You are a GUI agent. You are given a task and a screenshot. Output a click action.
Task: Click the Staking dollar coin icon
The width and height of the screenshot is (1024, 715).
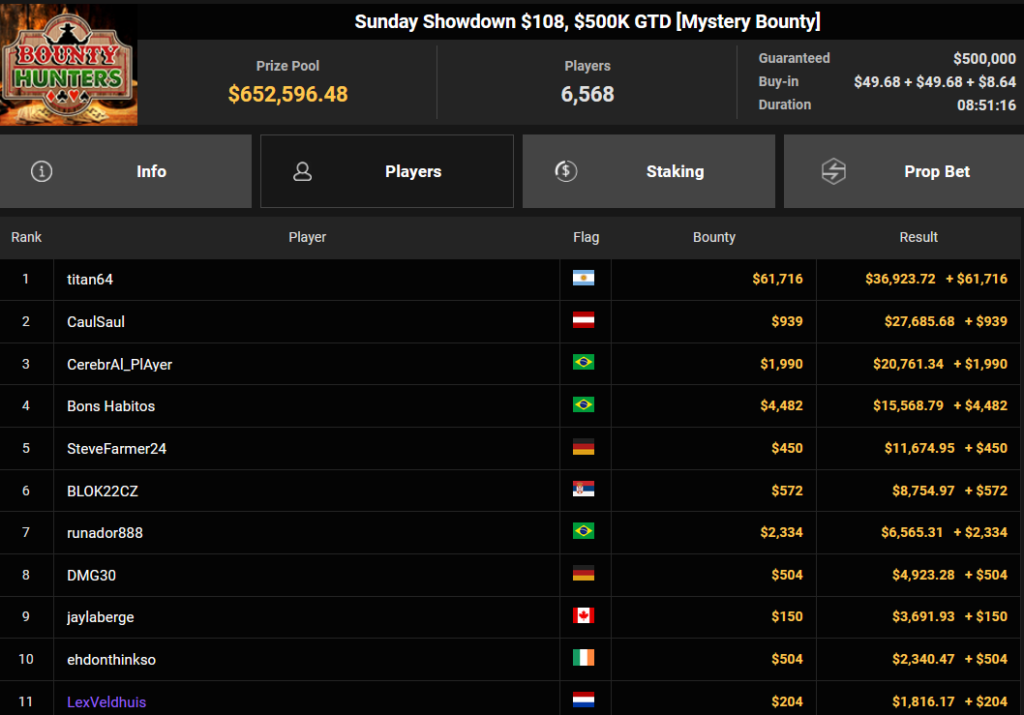566,171
